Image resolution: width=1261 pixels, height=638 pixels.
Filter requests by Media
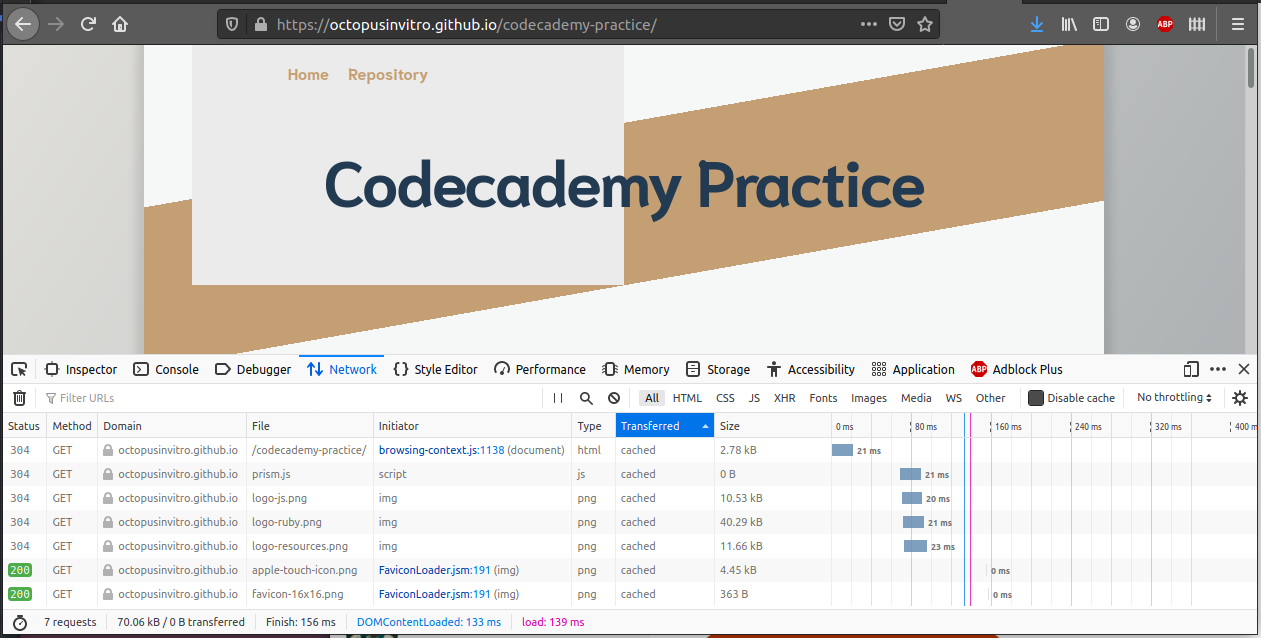916,398
